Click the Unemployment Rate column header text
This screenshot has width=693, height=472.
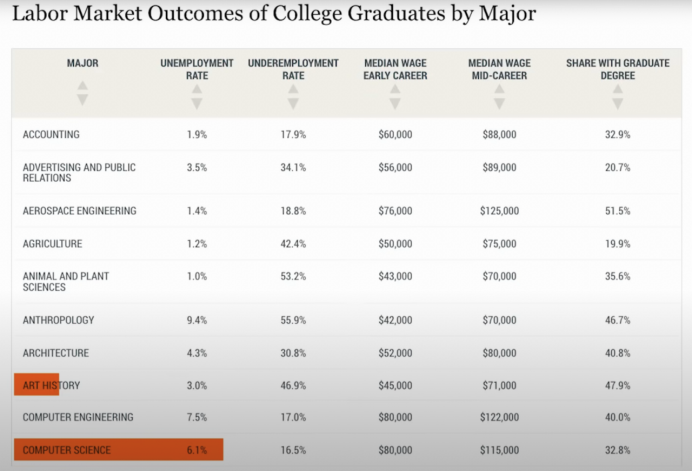click(x=197, y=69)
